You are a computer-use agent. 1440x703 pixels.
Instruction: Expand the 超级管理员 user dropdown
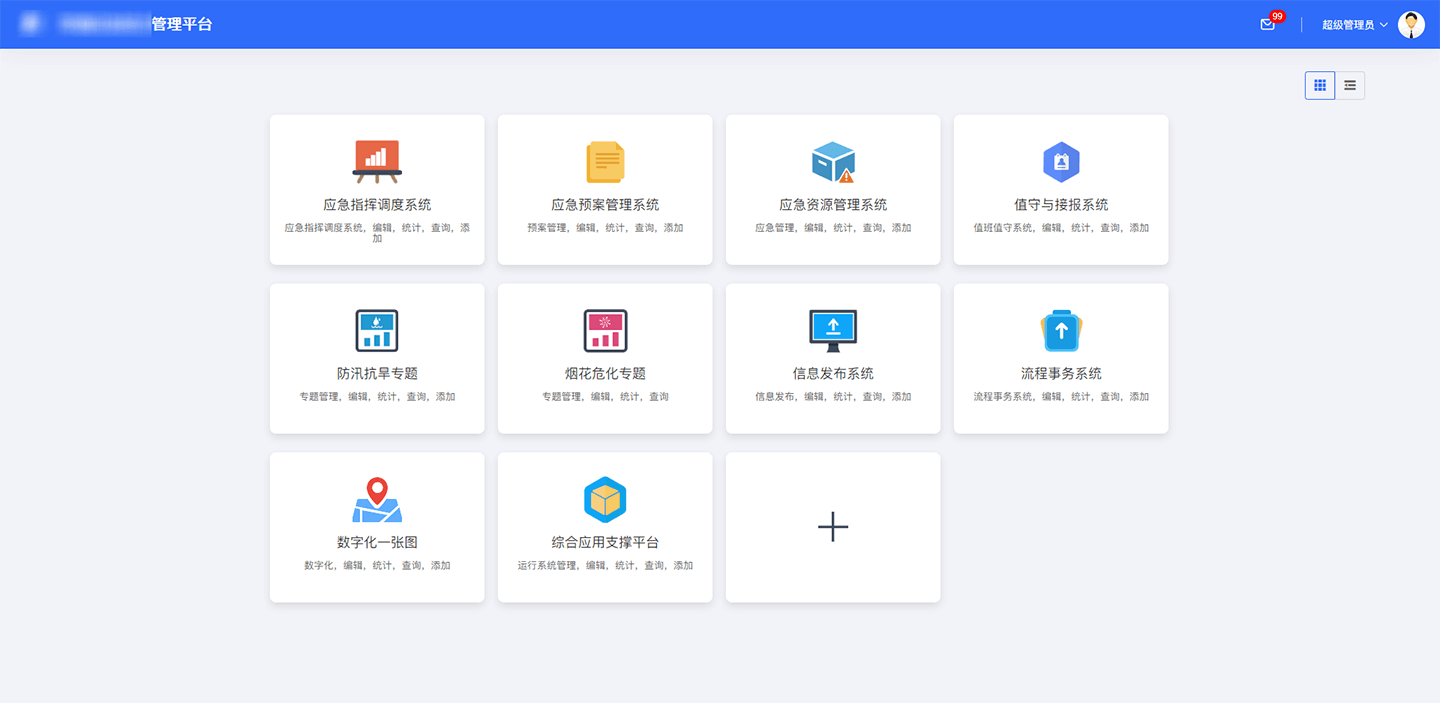1348,25
